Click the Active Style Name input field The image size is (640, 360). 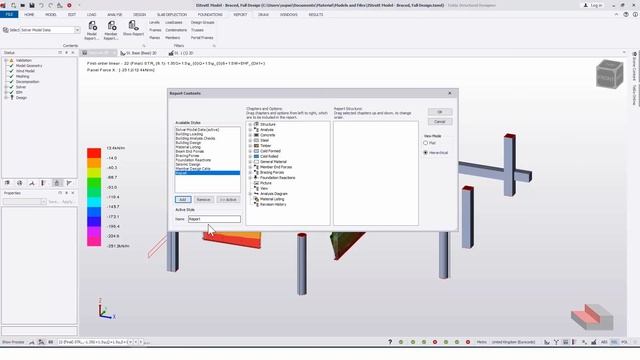pos(214,219)
